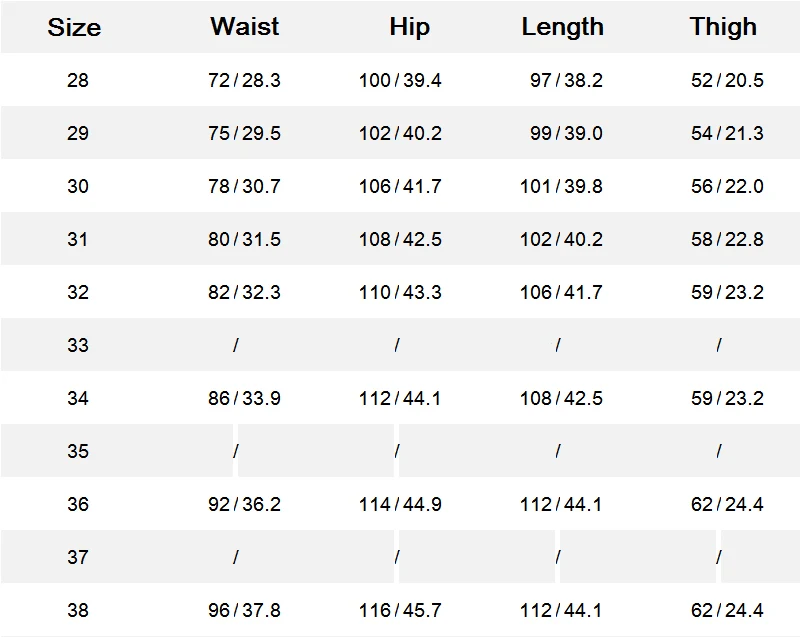The width and height of the screenshot is (800, 637).
Task: Click the size 33 row label
Action: 78,345
